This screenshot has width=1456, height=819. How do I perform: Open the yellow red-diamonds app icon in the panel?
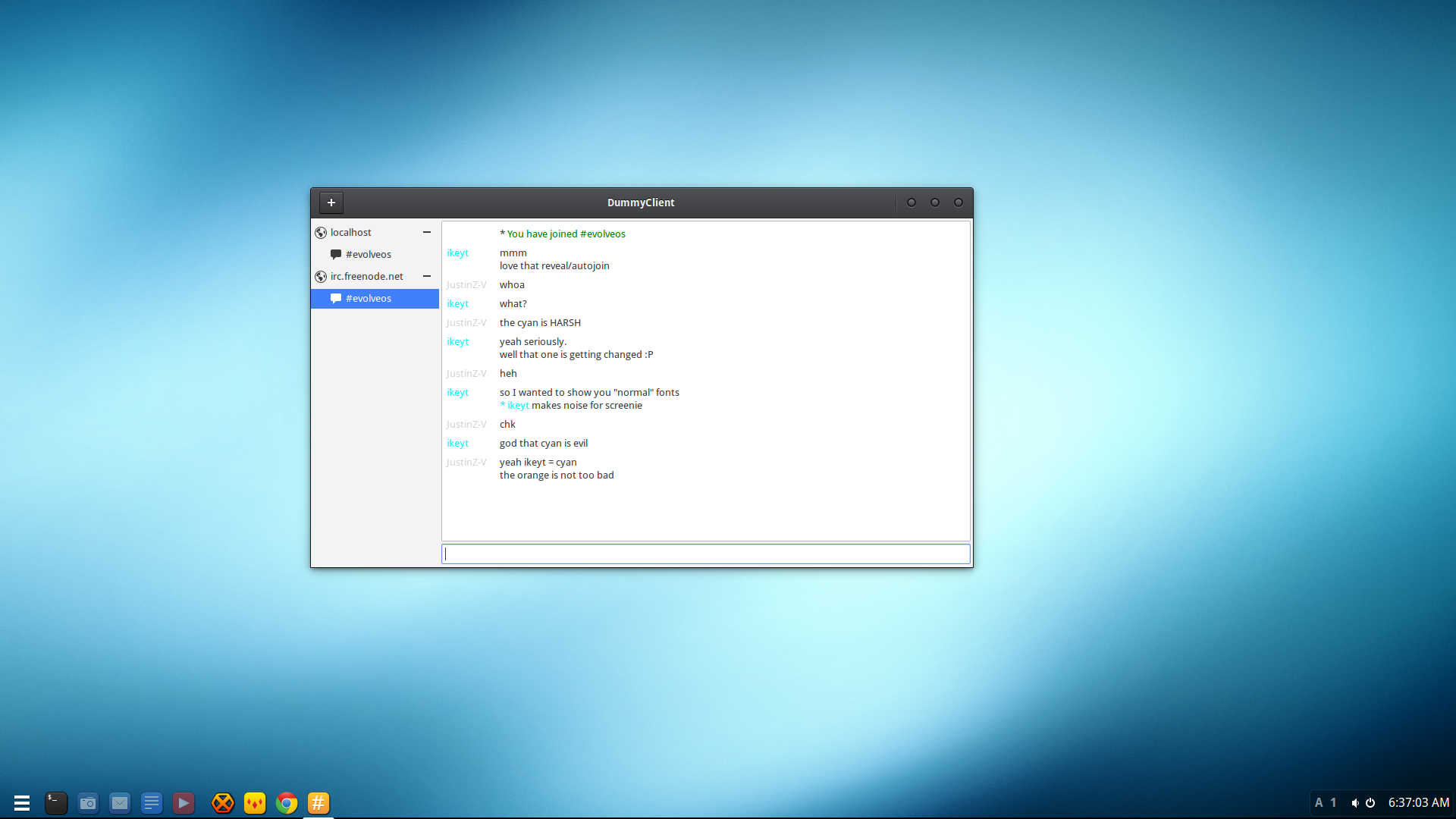[255, 802]
